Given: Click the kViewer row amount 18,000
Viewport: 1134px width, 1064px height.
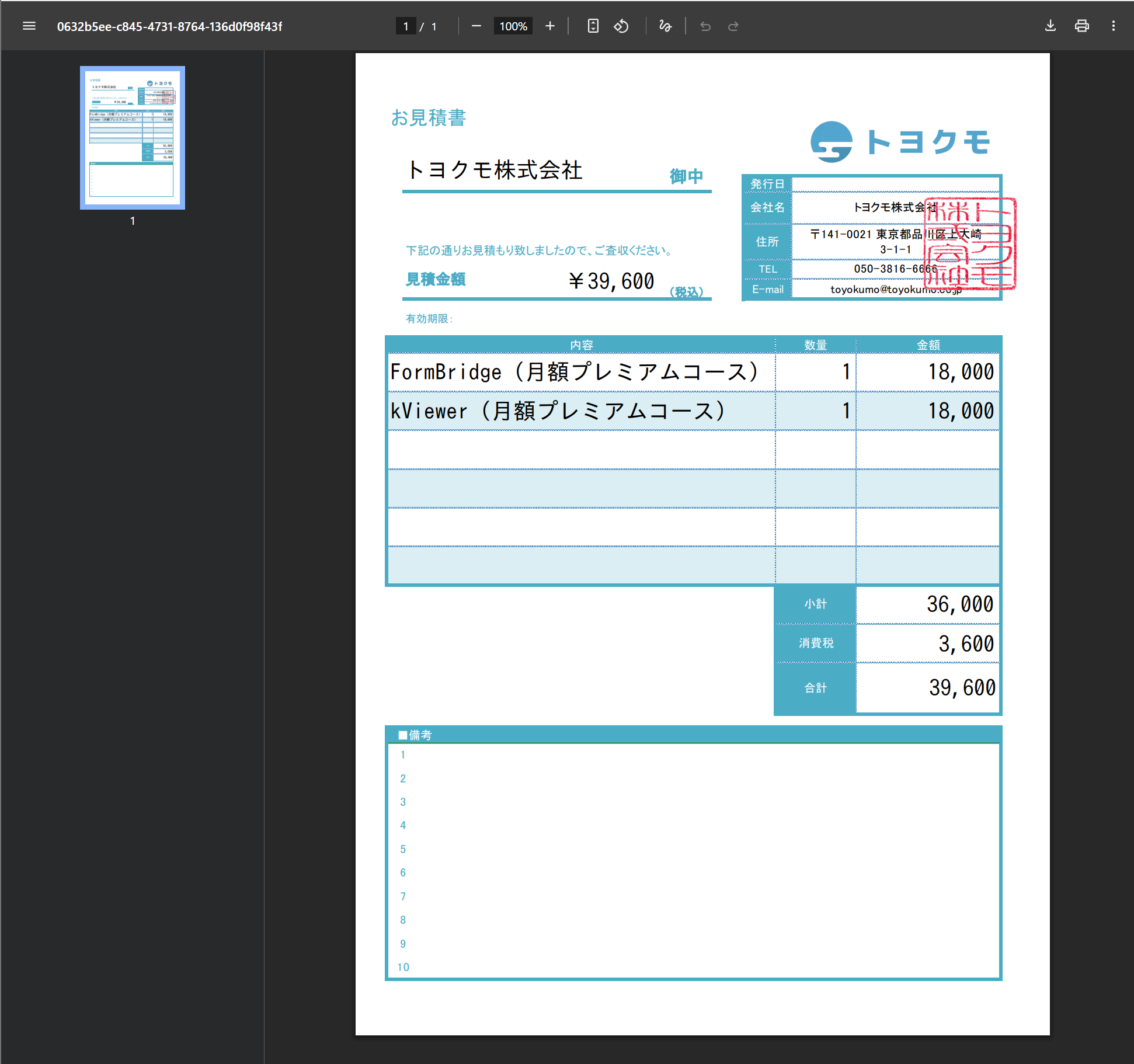Looking at the screenshot, I should 961,411.
